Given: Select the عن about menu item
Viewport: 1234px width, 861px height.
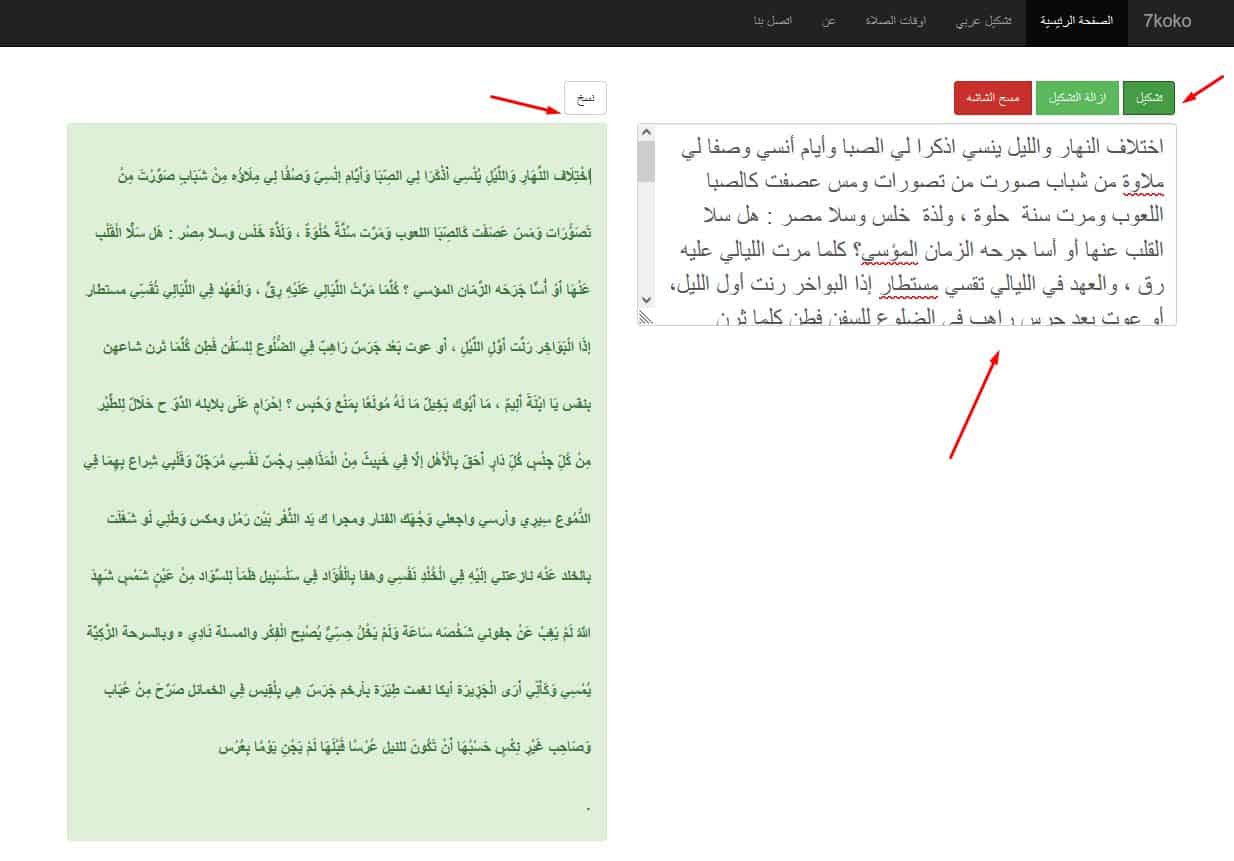Looking at the screenshot, I should (829, 22).
